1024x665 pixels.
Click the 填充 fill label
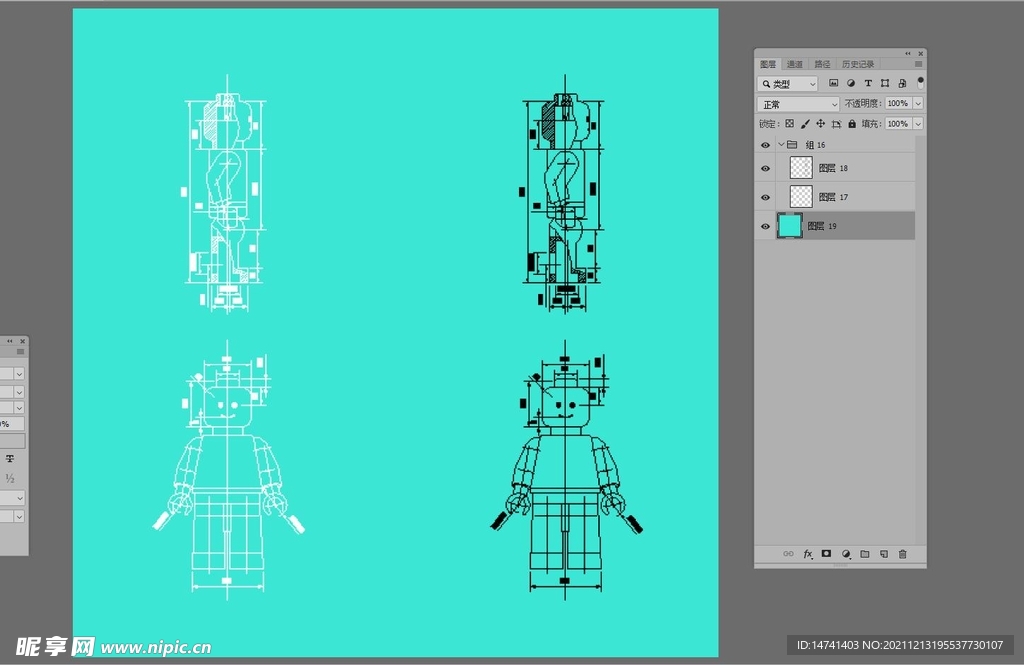[872, 123]
